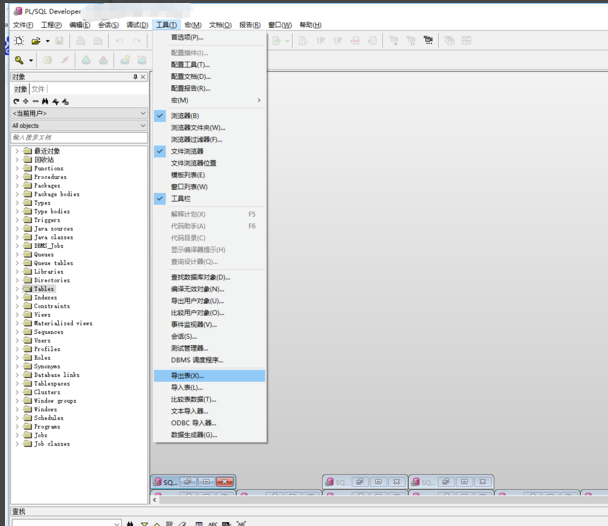Click the object search input field

[x=79, y=138]
